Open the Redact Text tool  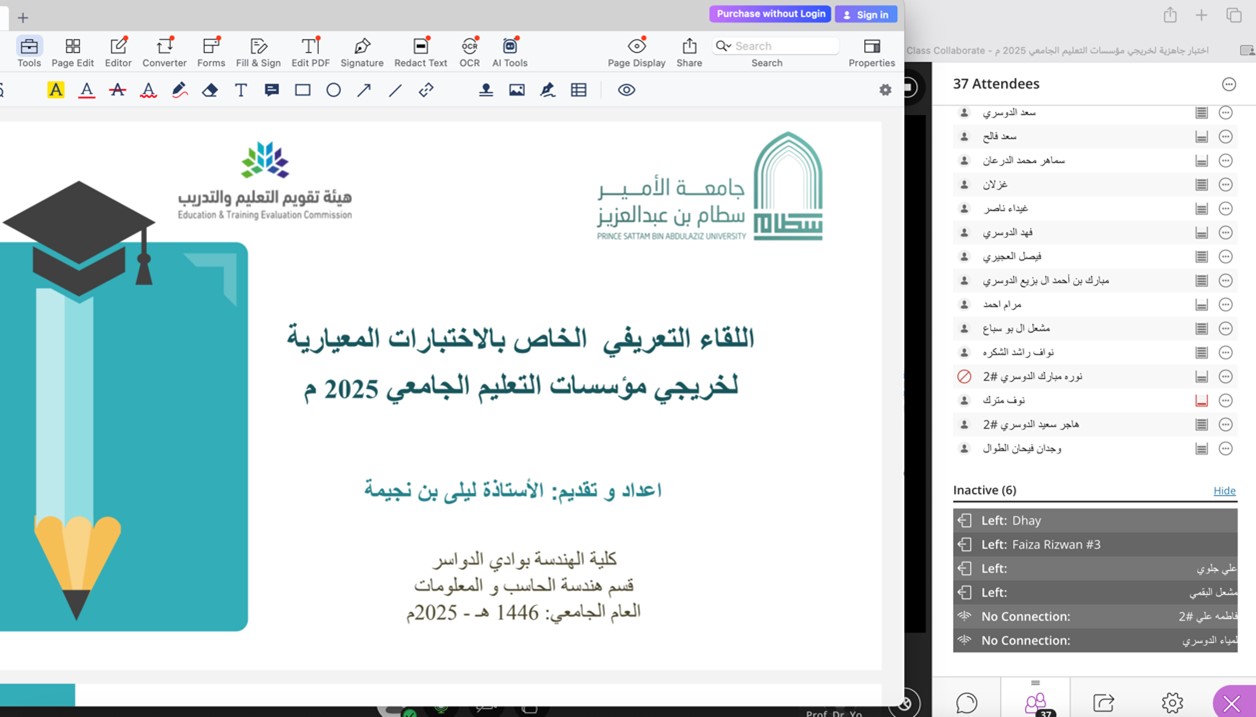(420, 52)
